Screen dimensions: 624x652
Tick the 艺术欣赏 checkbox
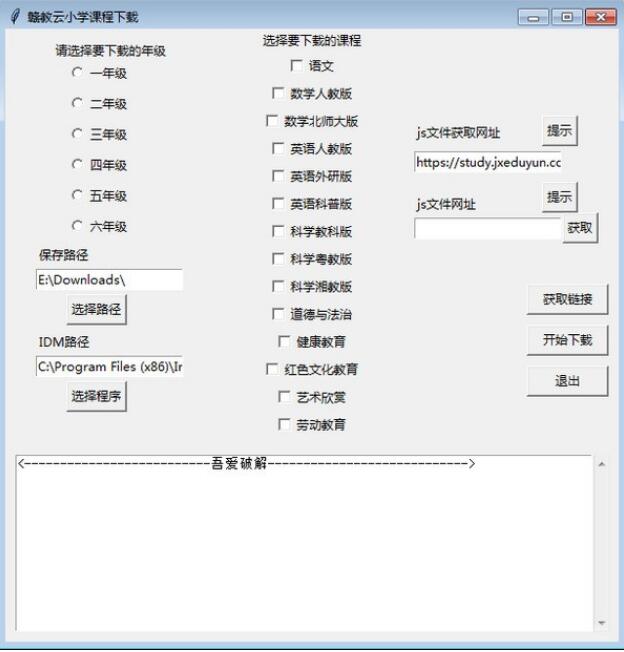click(284, 397)
